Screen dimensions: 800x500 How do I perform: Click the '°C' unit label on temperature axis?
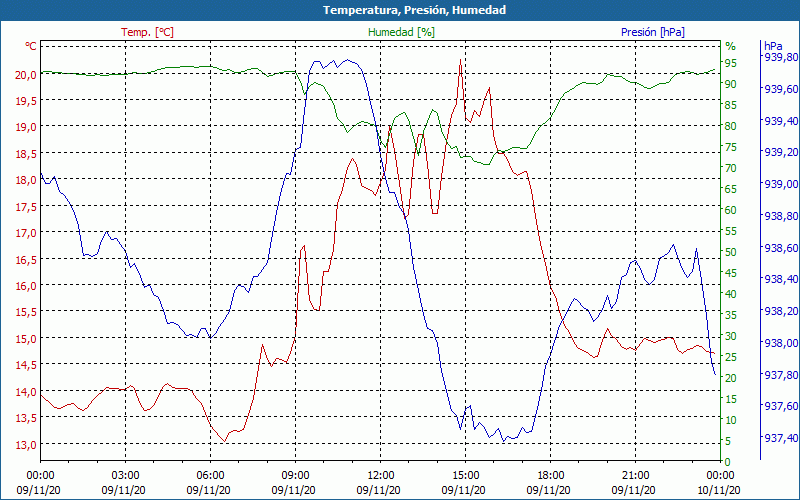pos(31,46)
